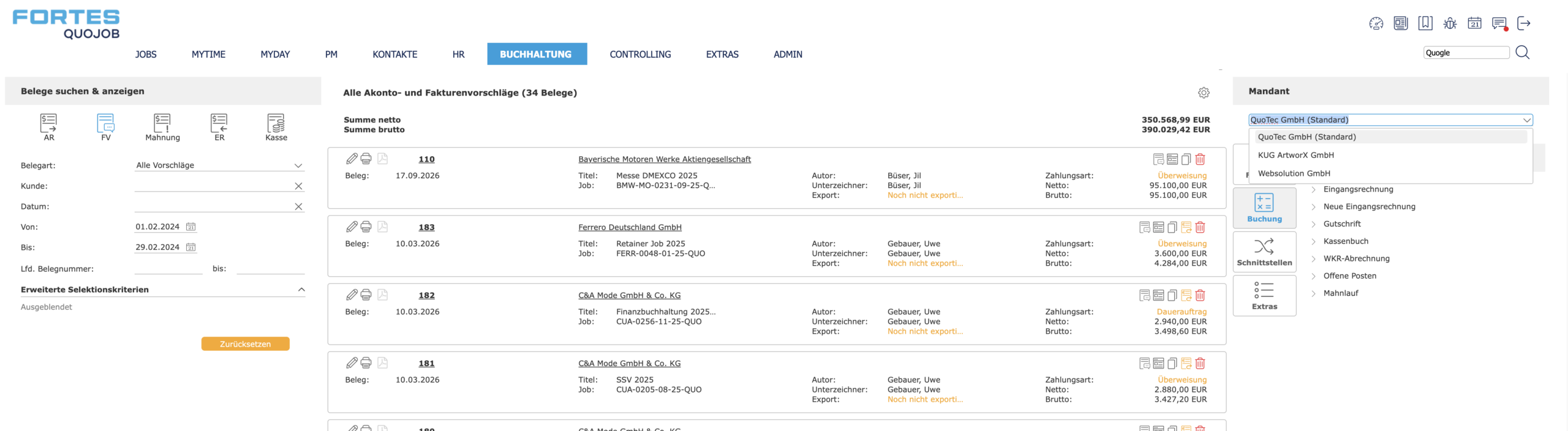1568x431 pixels.
Task: Open the CONTROLLING menu
Action: click(x=640, y=54)
